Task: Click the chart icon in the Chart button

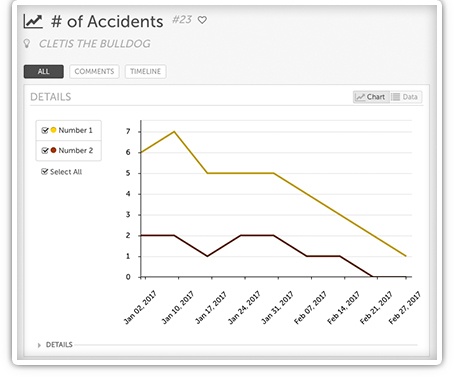Action: [x=360, y=97]
